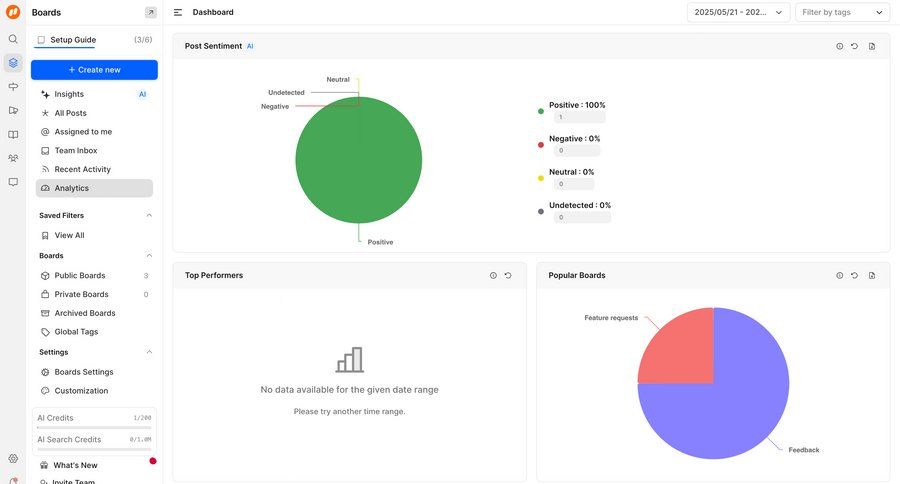Click the green Positive sentiment pie
900x484 pixels.
pyautogui.click(x=359, y=160)
